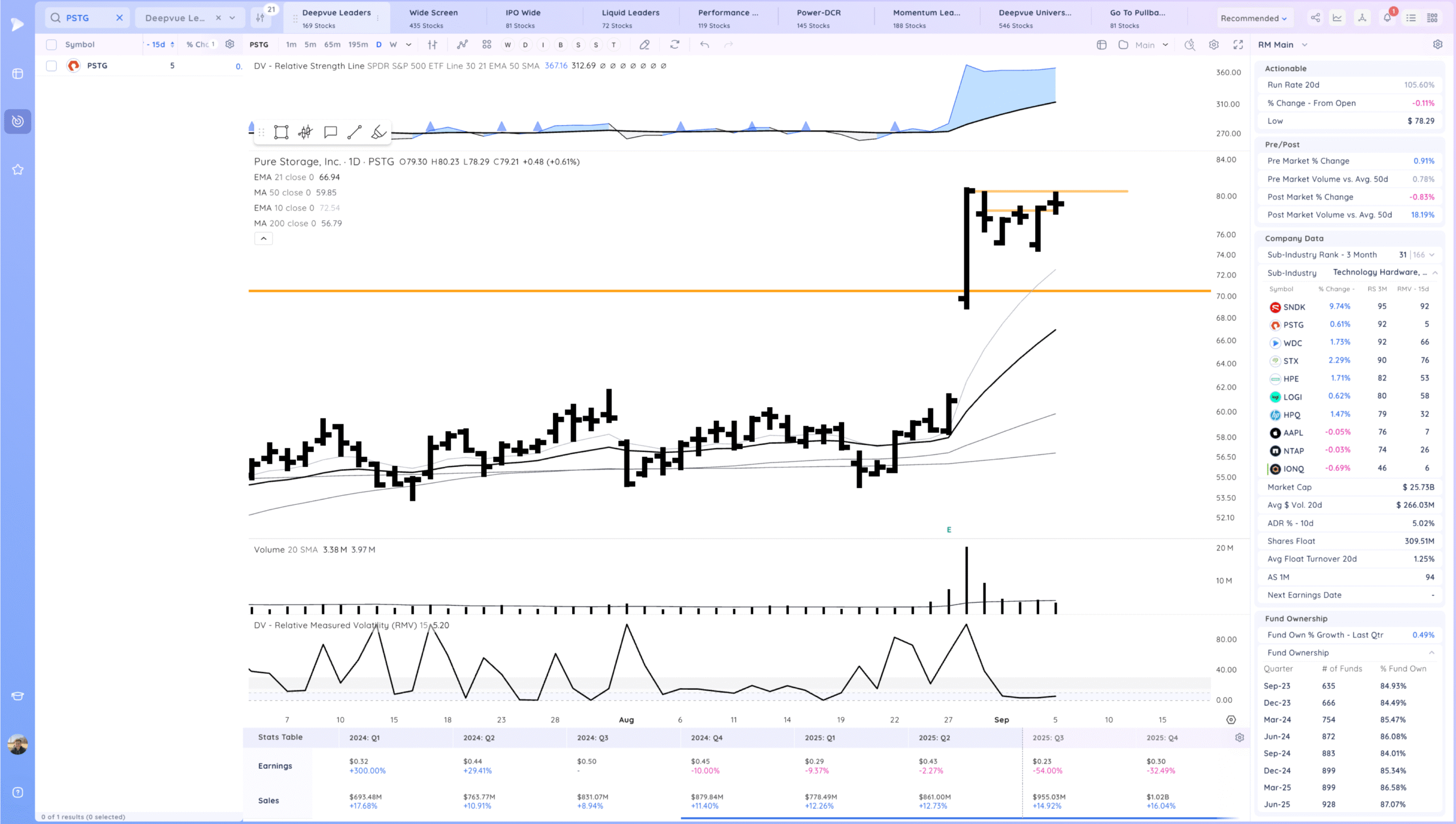
Task: Open RM Main panel settings gear
Action: pyautogui.click(x=1438, y=44)
